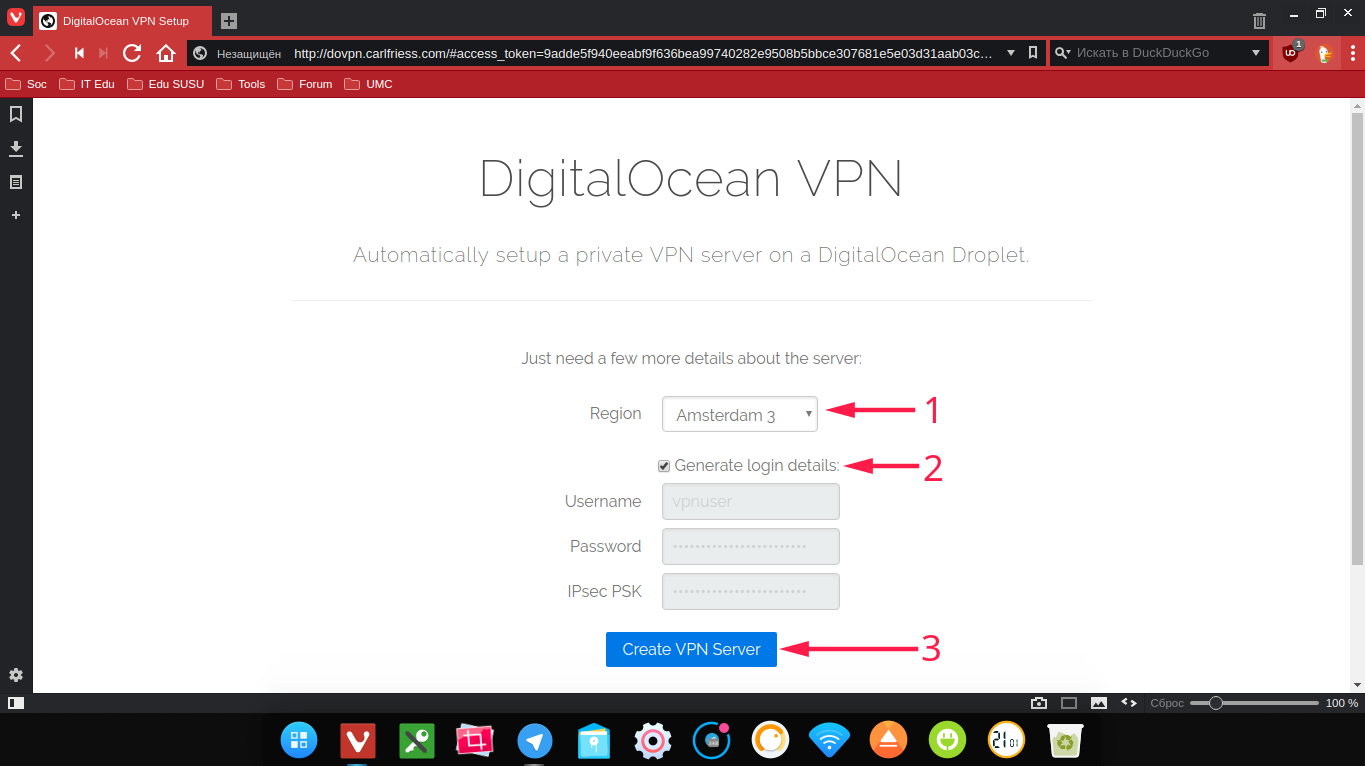
Task: Open Vivaldi settings gear
Action: coord(16,675)
